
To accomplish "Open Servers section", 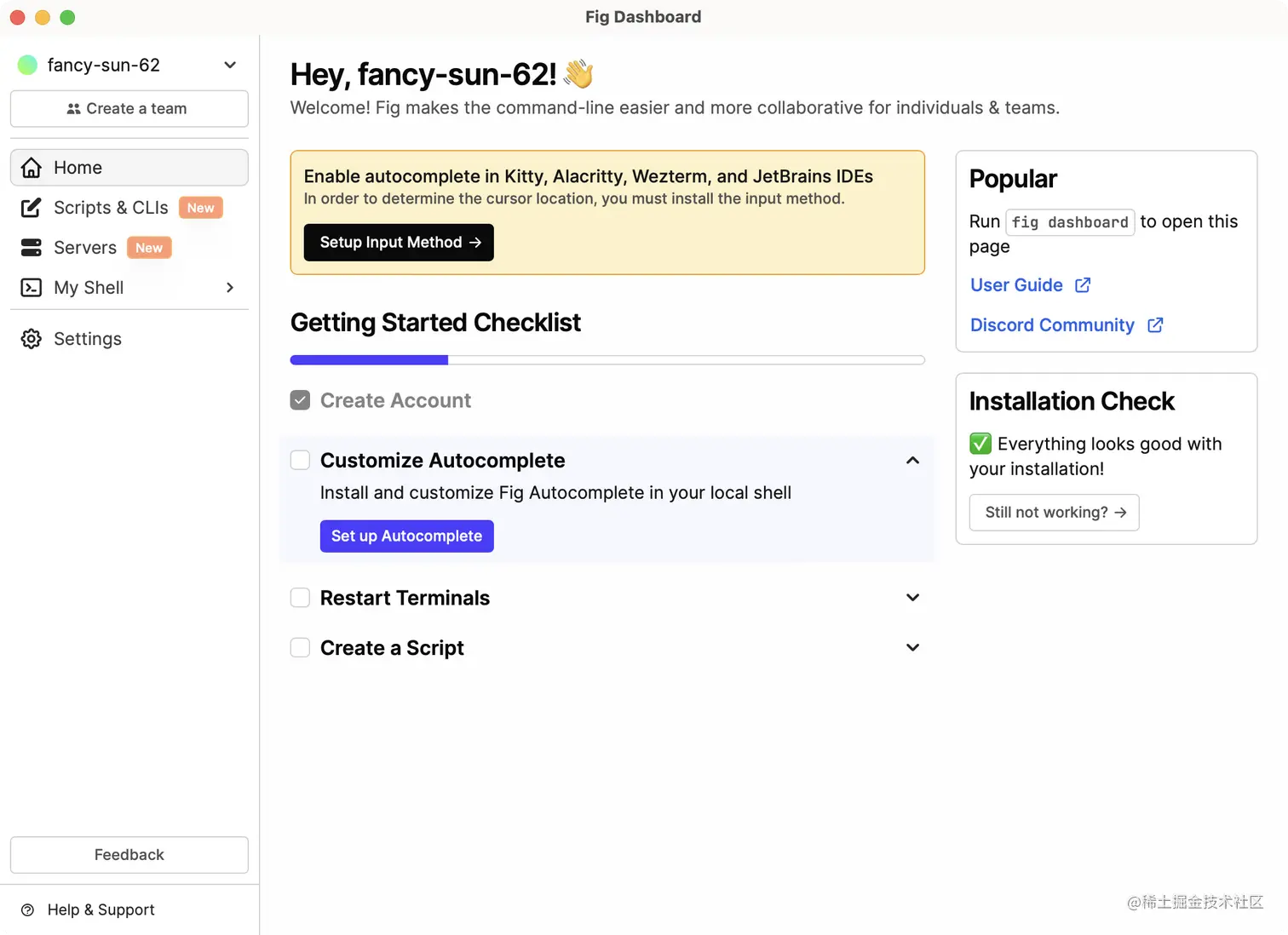I will 129,248.
